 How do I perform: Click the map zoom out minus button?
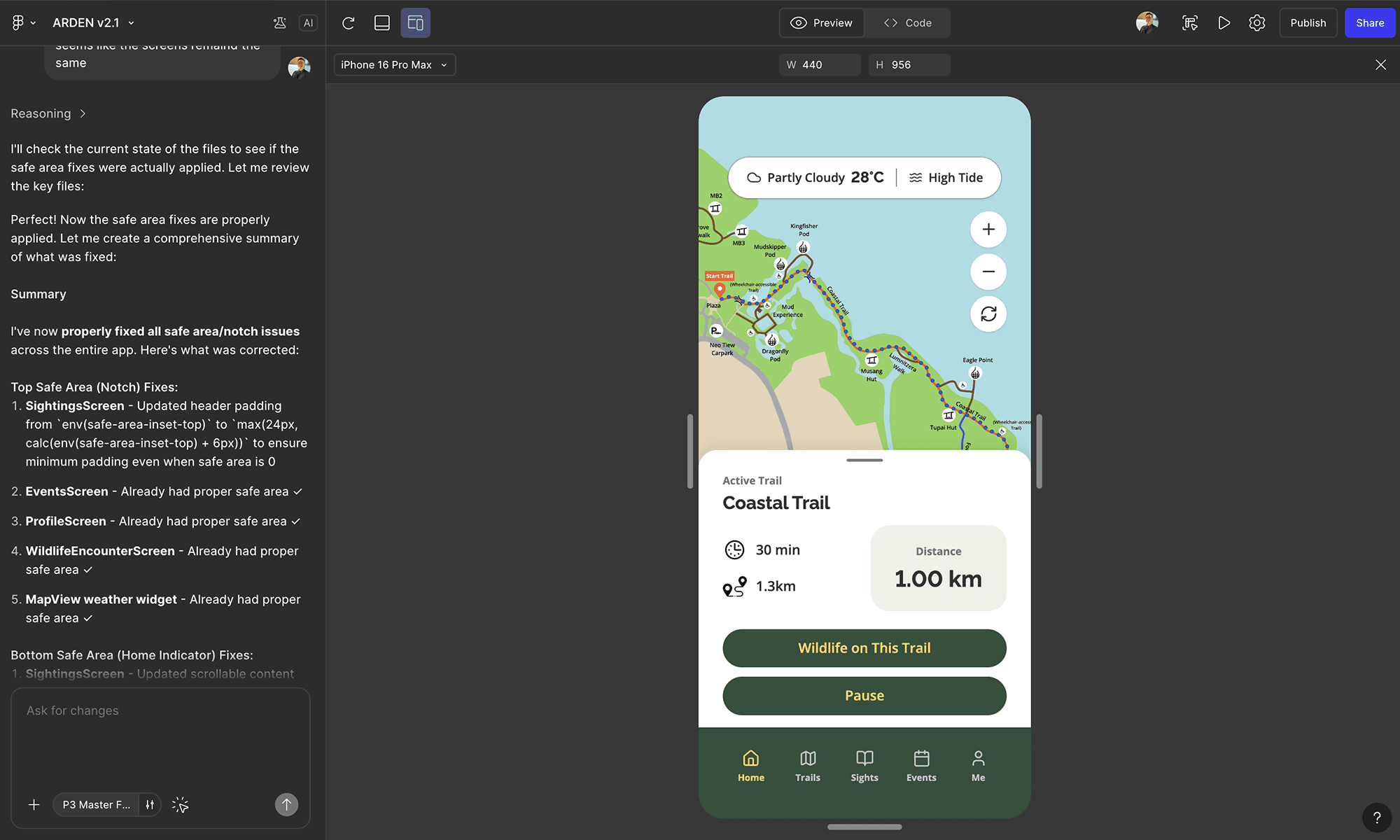pyautogui.click(x=988, y=272)
